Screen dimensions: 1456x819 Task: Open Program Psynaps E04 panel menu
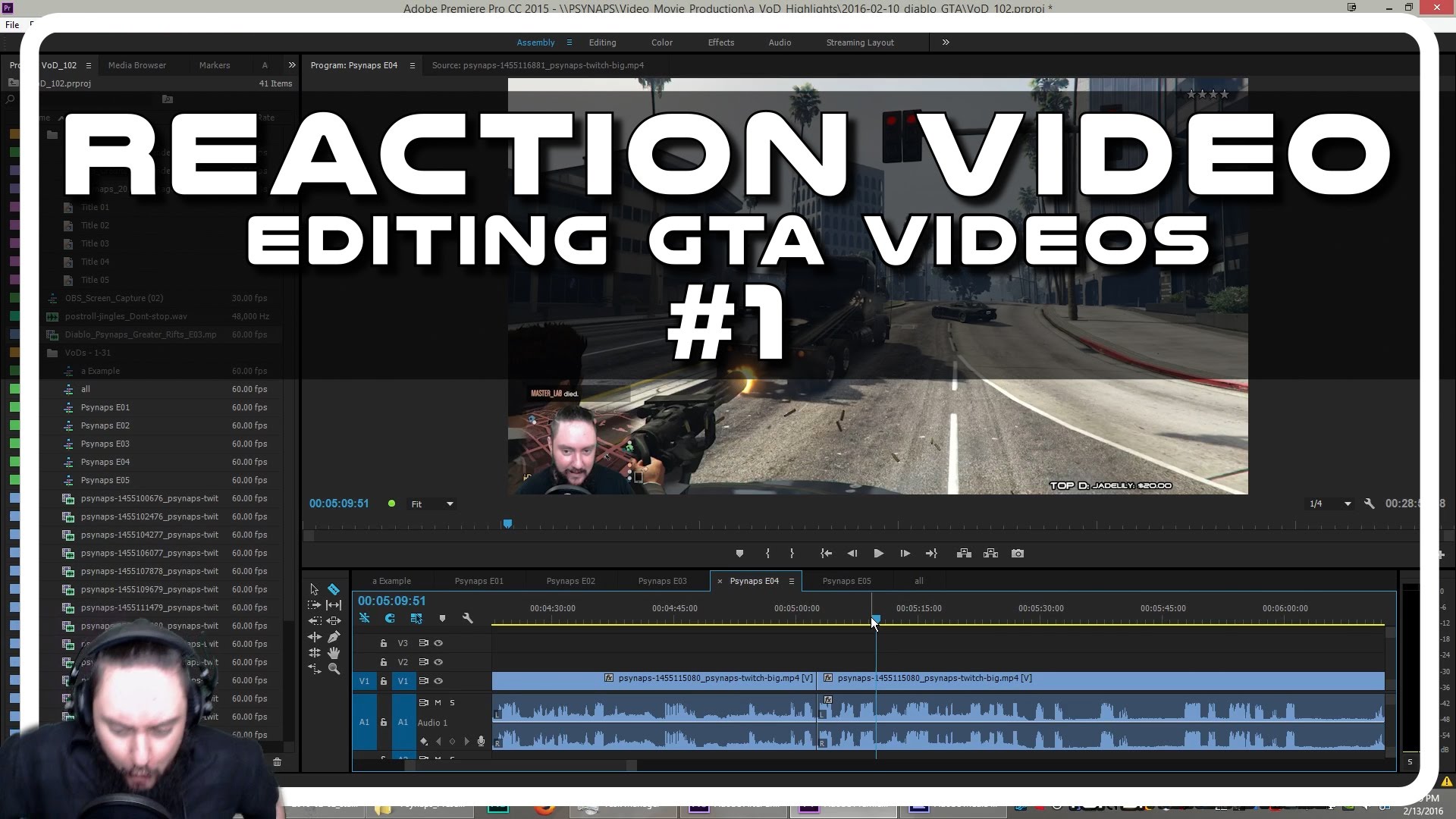tap(413, 66)
